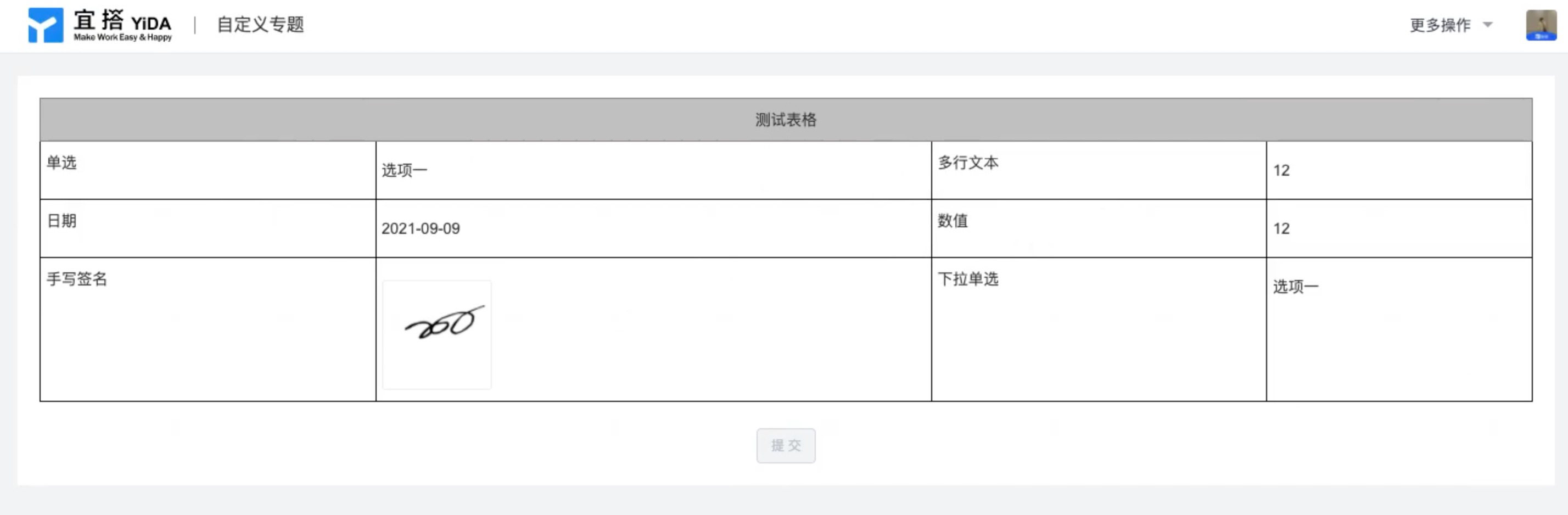This screenshot has height=515, width=1568.
Task: Click the 自定义专题 page title
Action: (261, 24)
